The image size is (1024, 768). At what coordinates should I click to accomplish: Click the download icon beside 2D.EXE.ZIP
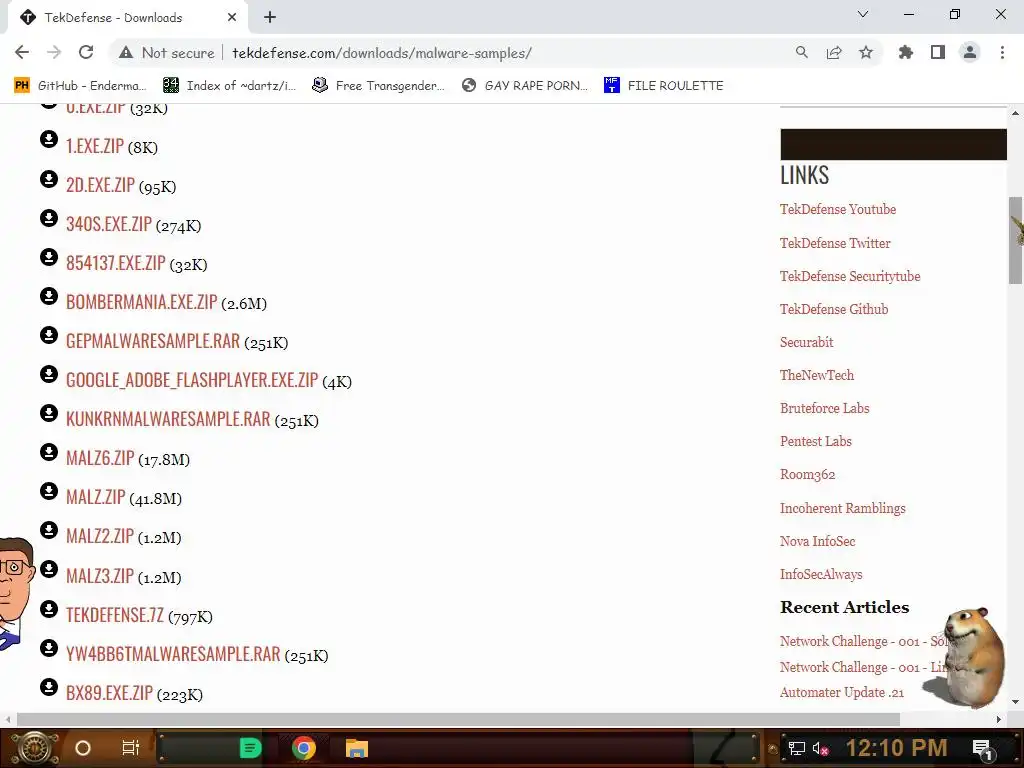click(x=49, y=178)
